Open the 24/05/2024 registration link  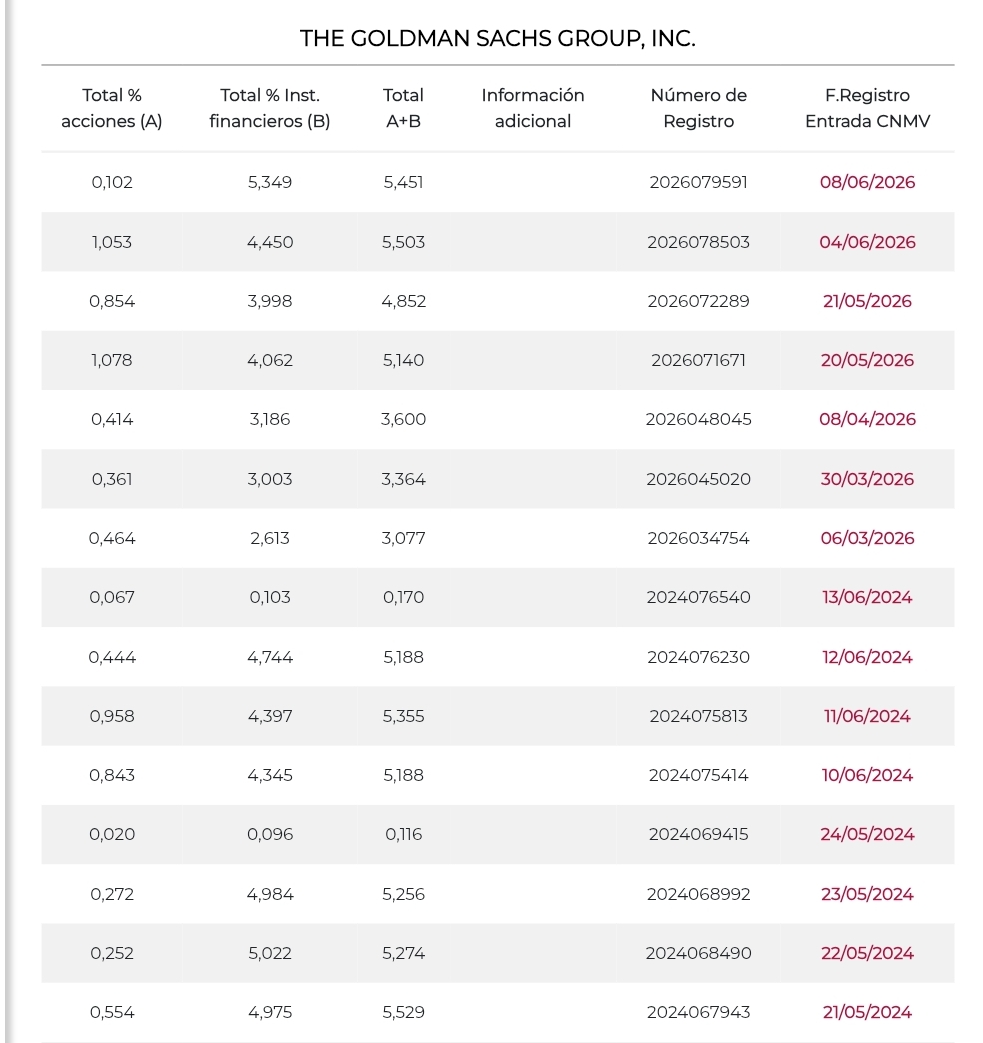point(867,835)
